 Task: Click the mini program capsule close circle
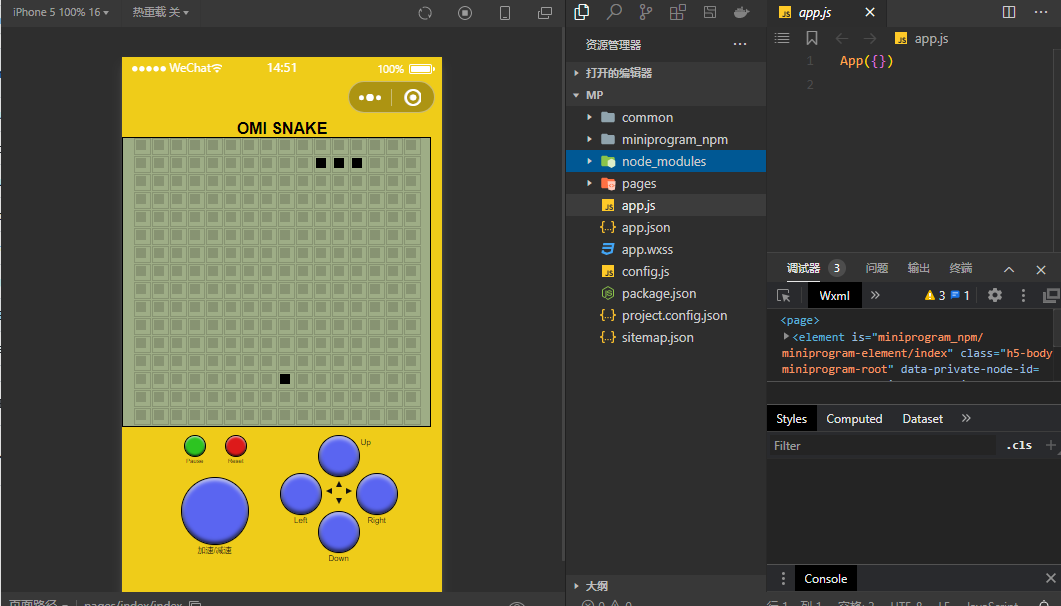[413, 97]
